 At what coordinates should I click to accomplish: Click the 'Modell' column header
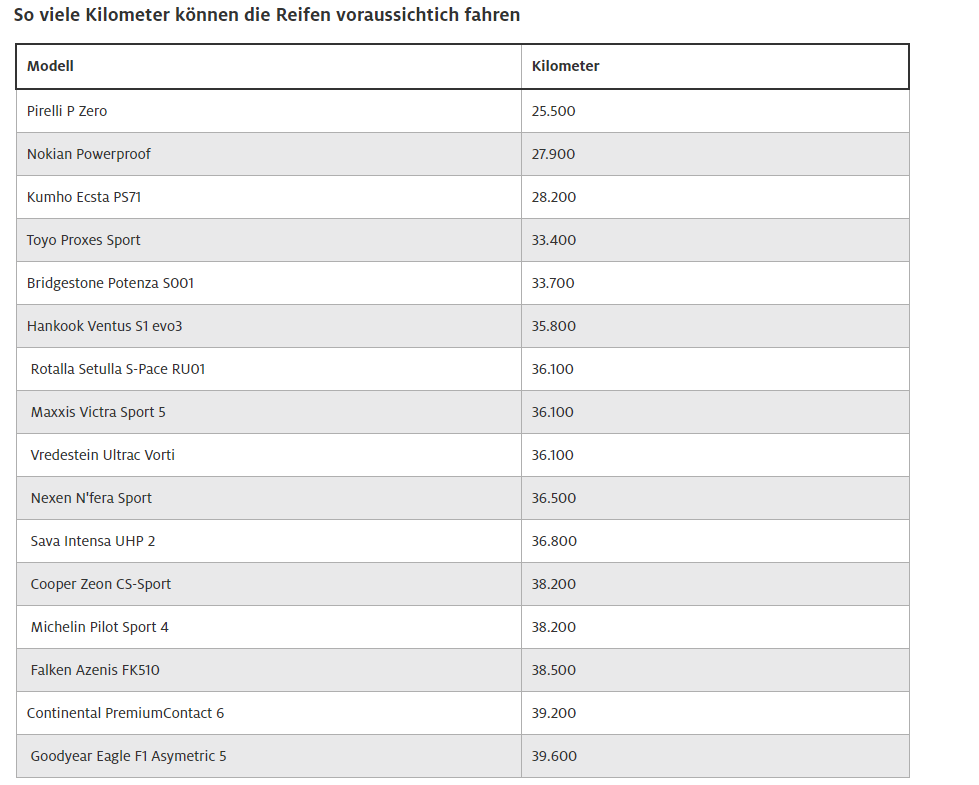click(50, 66)
